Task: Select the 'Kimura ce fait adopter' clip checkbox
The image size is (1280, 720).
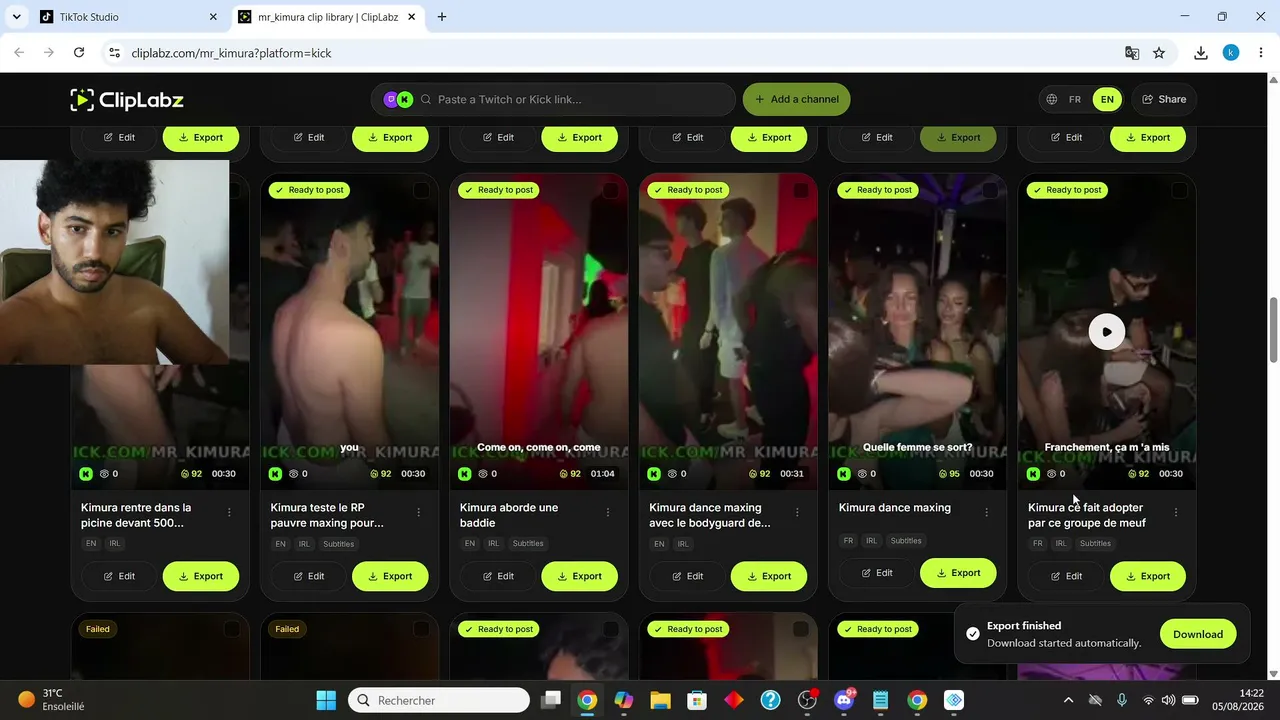Action: coord(1179,190)
